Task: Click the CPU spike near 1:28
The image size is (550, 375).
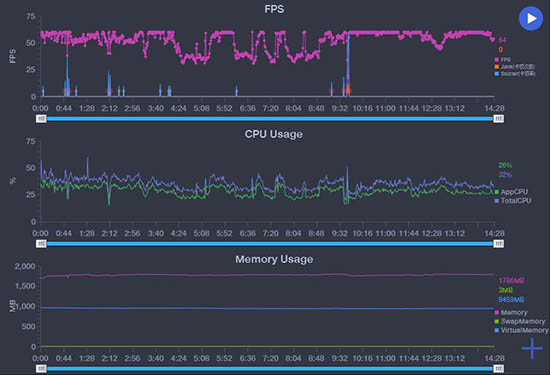Action: pyautogui.click(x=87, y=168)
